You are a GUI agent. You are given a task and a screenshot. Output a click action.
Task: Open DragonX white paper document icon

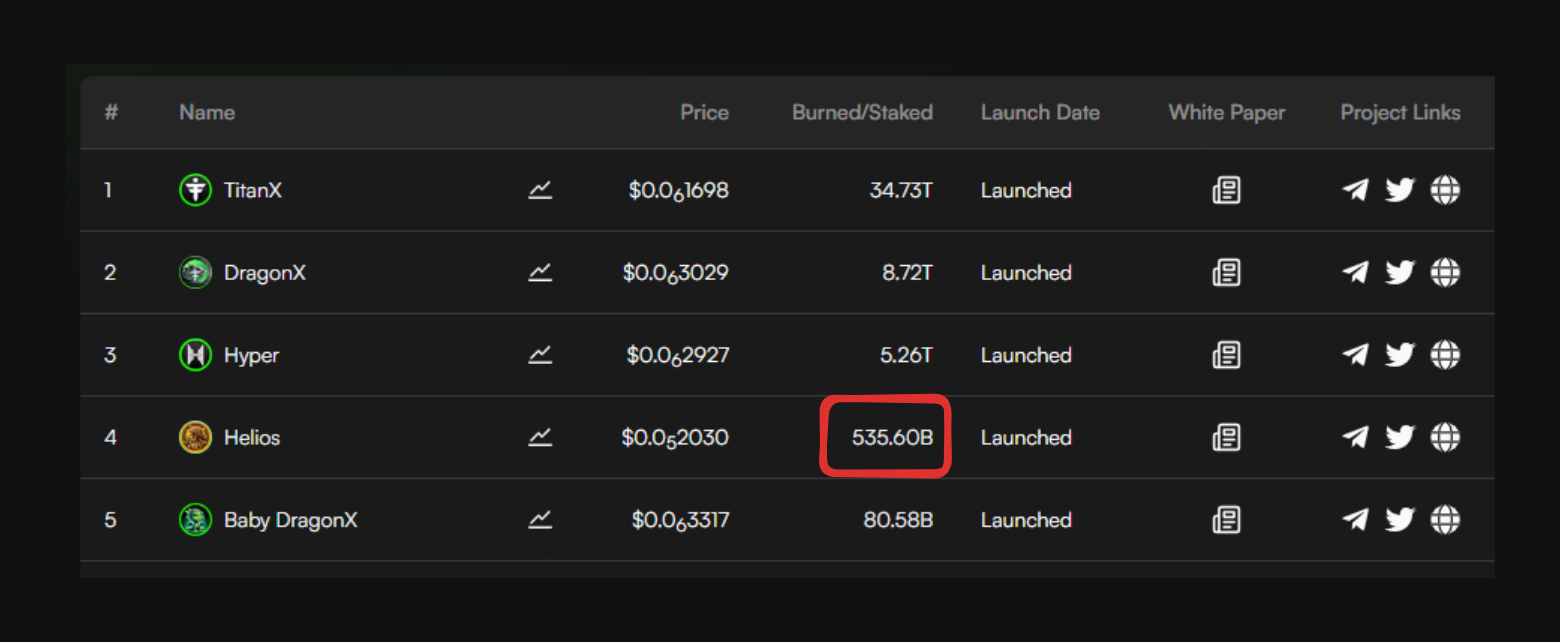pos(1226,272)
